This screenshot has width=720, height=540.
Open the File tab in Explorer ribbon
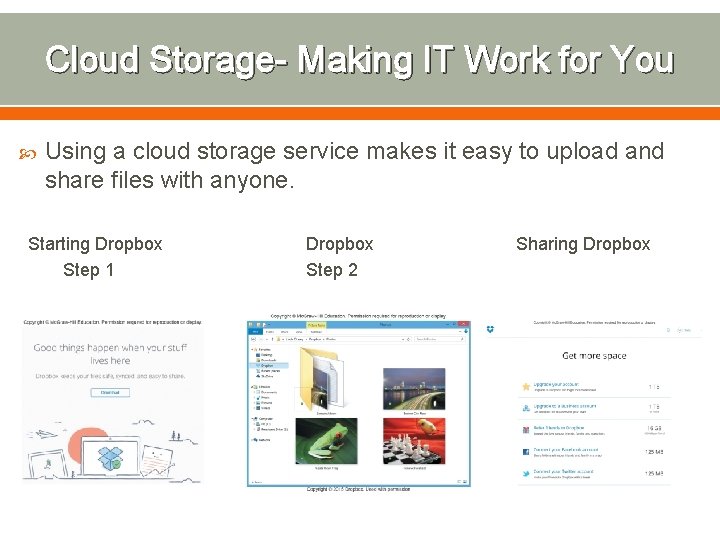(255, 332)
